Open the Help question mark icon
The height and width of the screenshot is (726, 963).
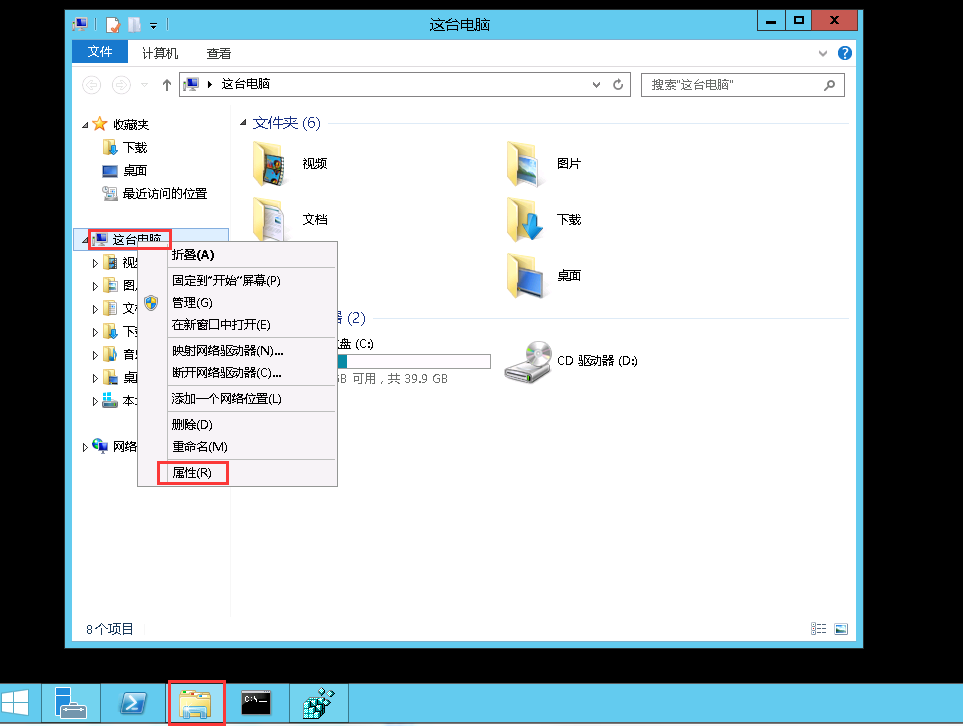844,53
